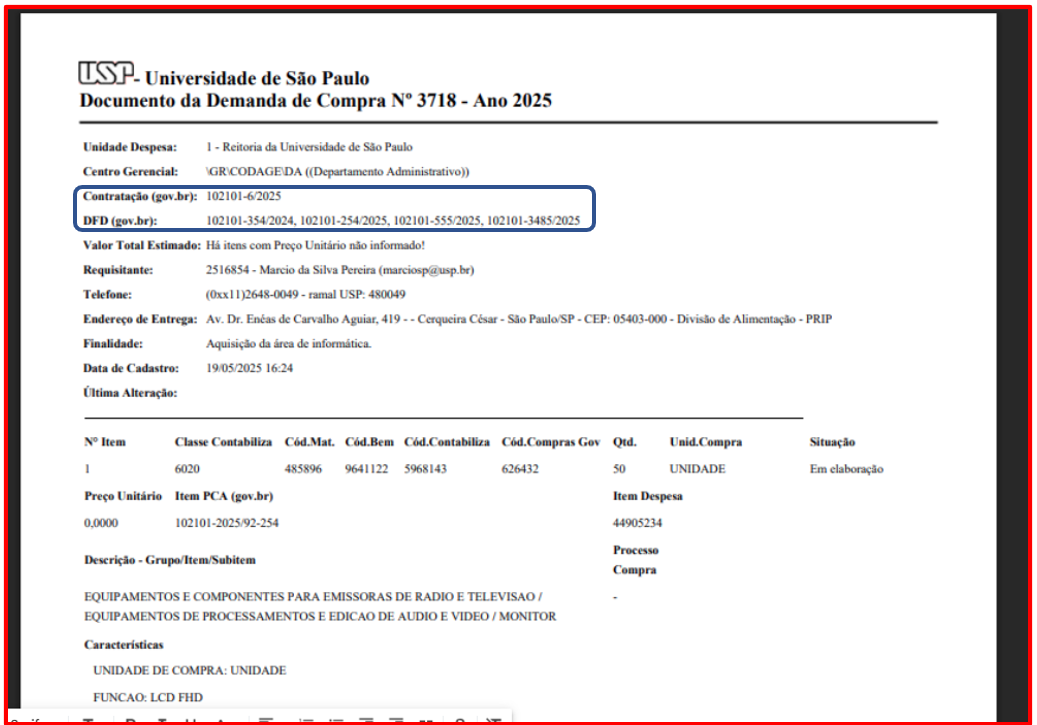Click the "Cód.Mat." column header
The height and width of the screenshot is (725, 1037).
(310, 442)
